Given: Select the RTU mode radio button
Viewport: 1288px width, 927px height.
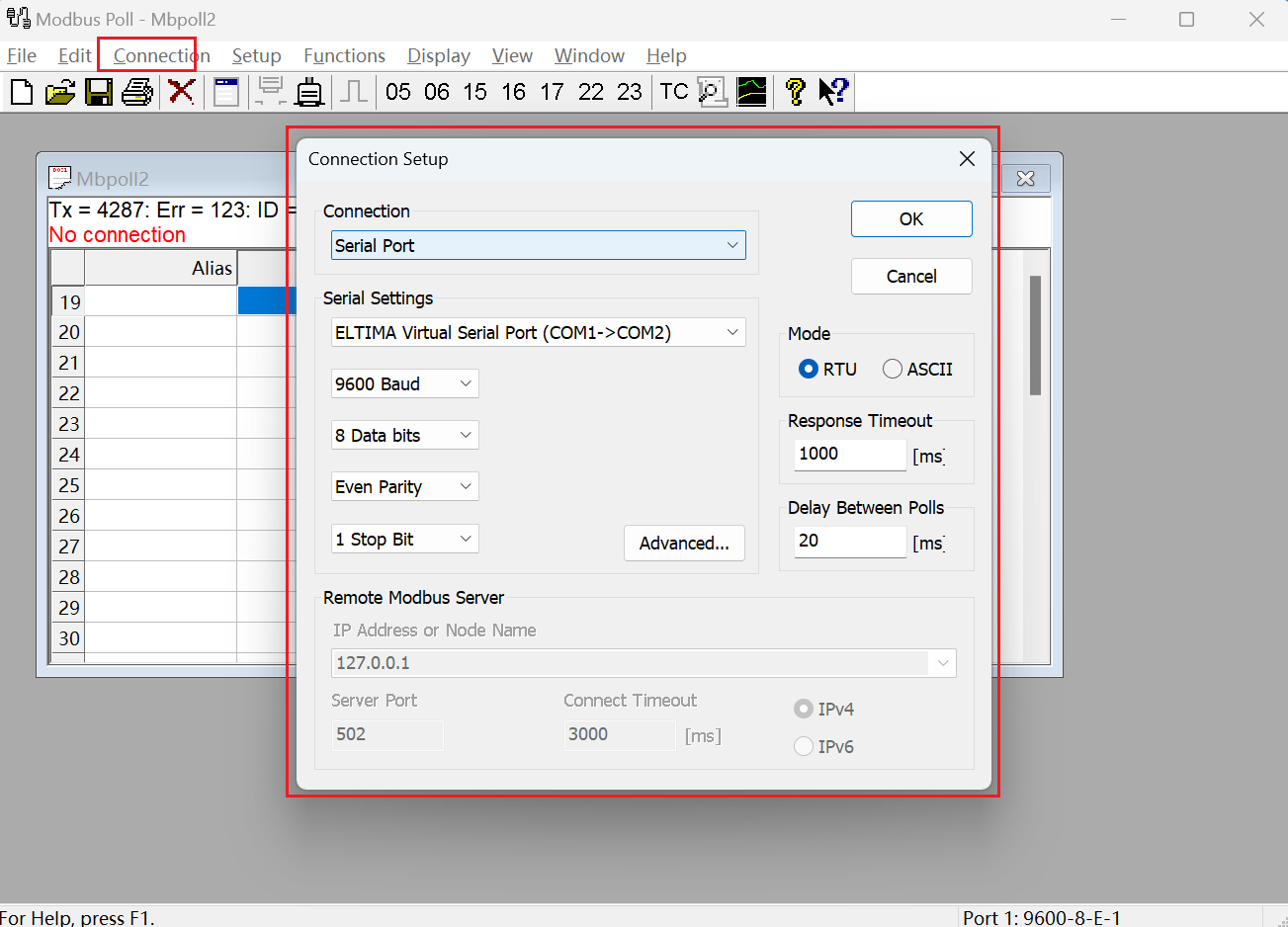Looking at the screenshot, I should [809, 369].
